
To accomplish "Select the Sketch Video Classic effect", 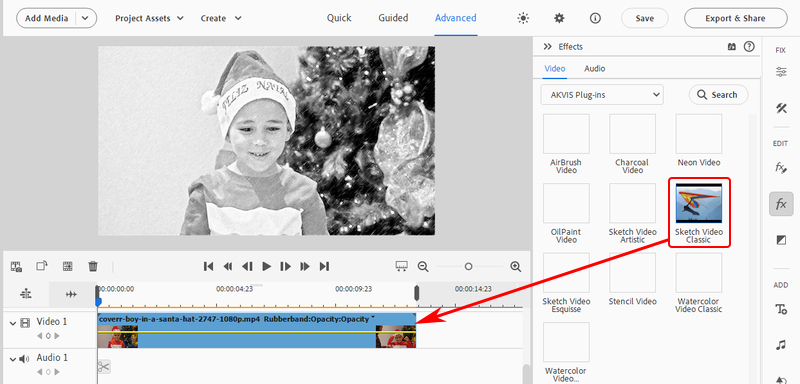I will [x=699, y=203].
